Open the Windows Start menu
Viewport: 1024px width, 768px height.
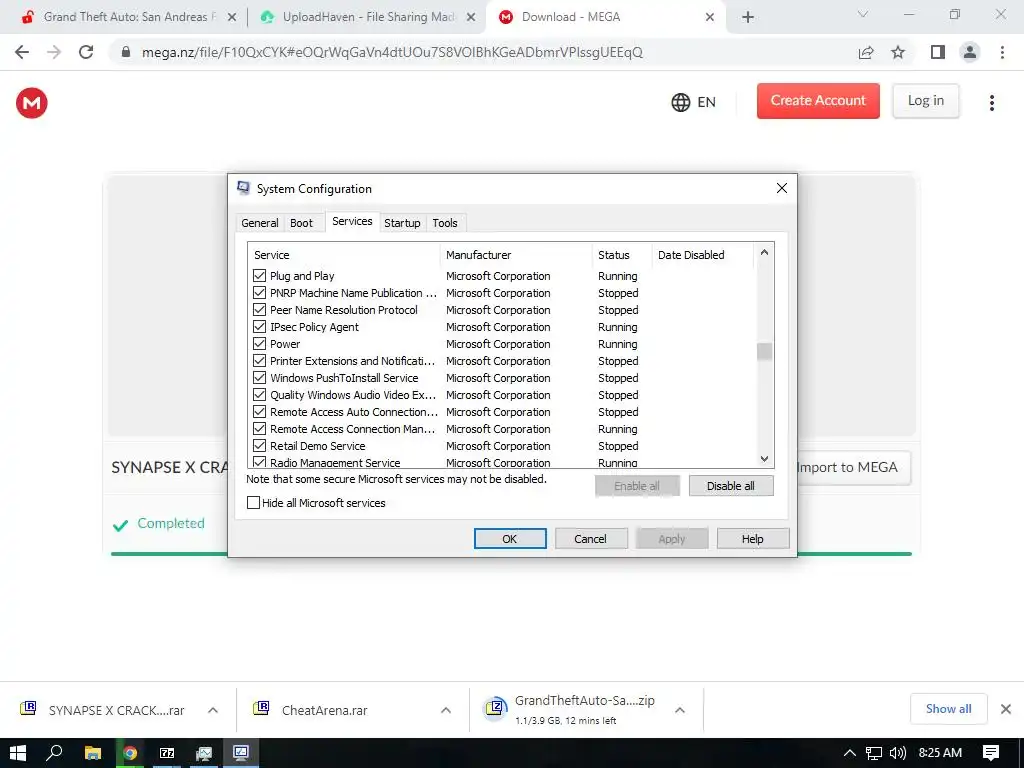18,753
